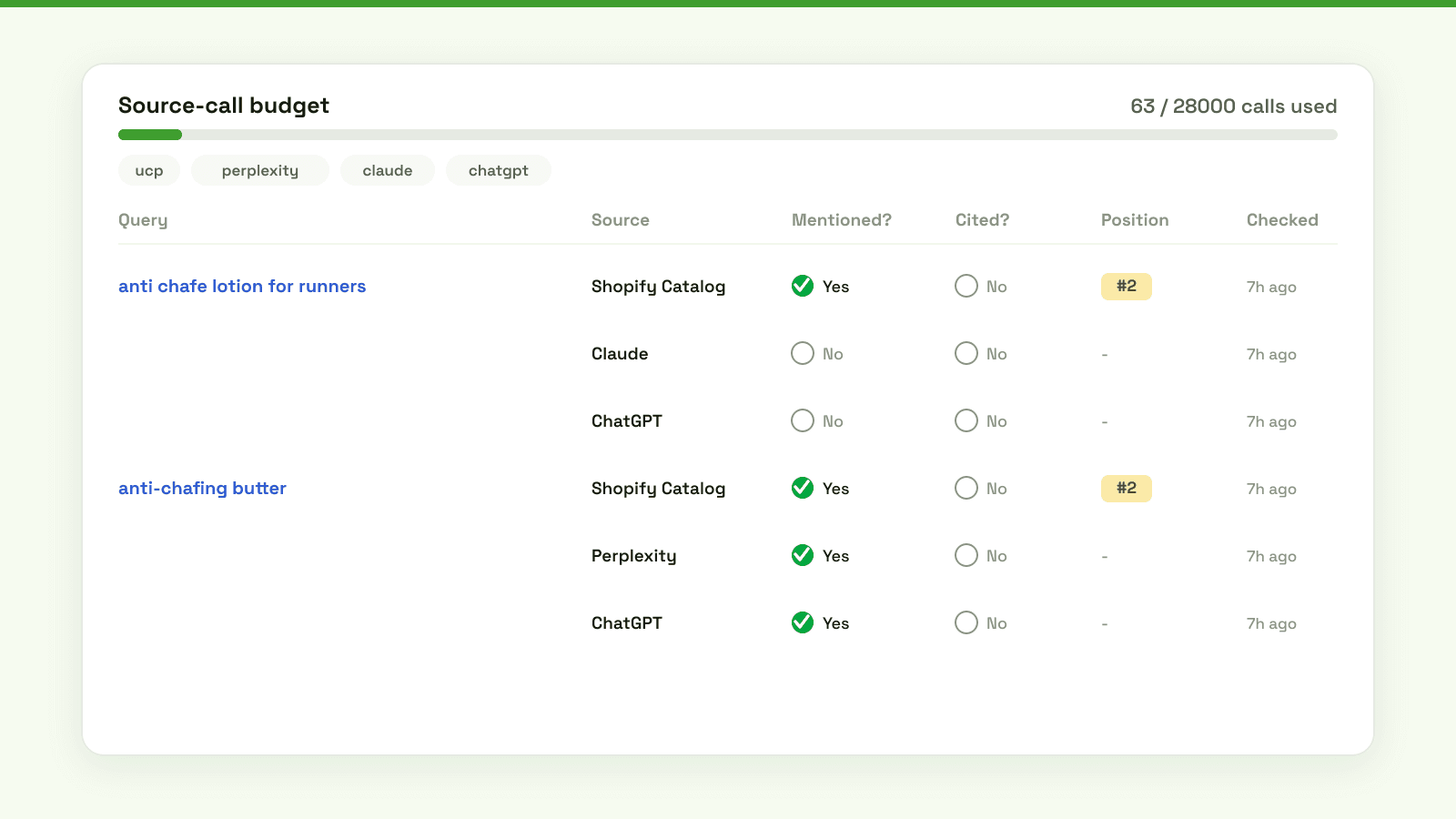Click Cited circle for anti-chafing butter Shopify Catalog
Image resolution: width=1456 pixels, height=819 pixels.
point(966,488)
